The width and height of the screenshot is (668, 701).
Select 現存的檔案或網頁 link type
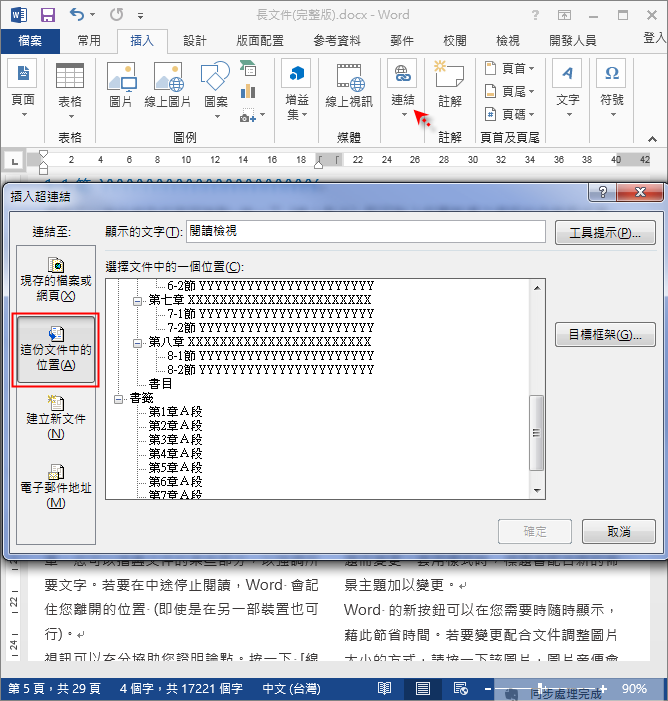[56, 280]
